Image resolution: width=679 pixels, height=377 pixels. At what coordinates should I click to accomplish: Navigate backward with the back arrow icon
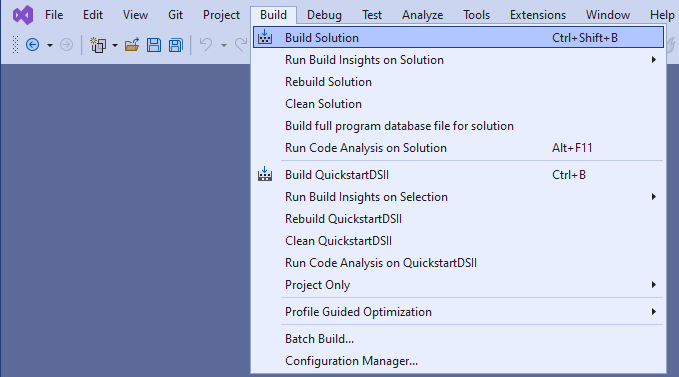(x=32, y=45)
